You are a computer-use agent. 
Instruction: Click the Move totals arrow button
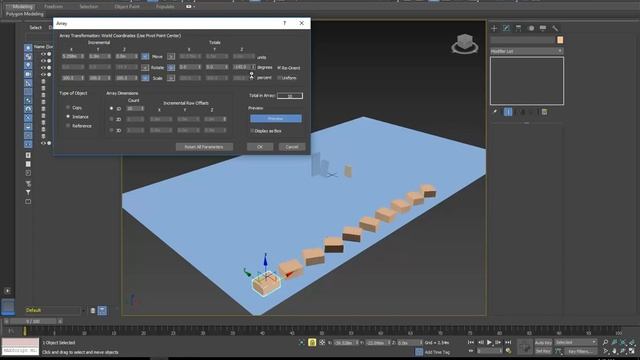click(171, 56)
